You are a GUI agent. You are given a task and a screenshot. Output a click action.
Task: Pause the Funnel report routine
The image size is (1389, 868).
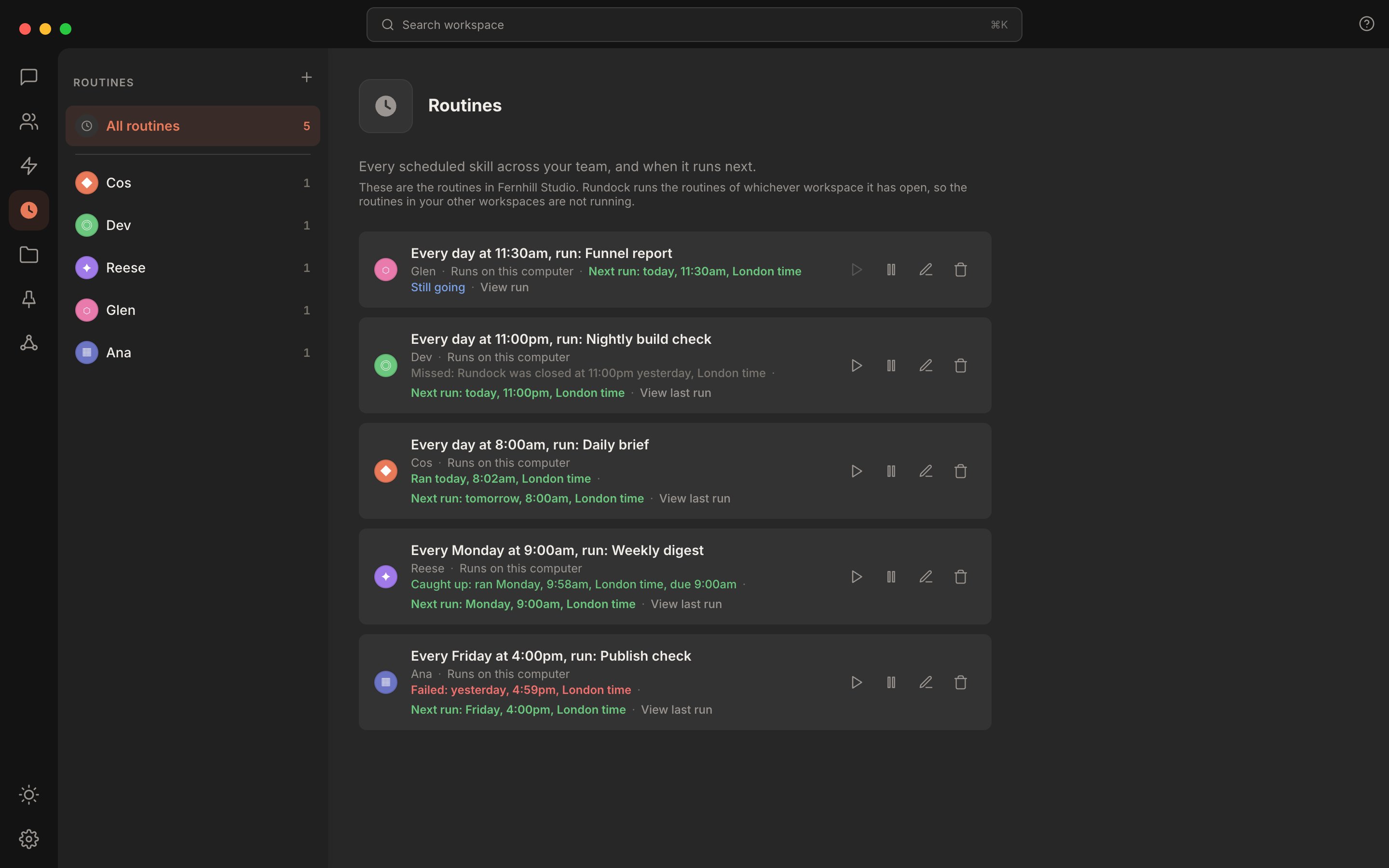click(891, 270)
